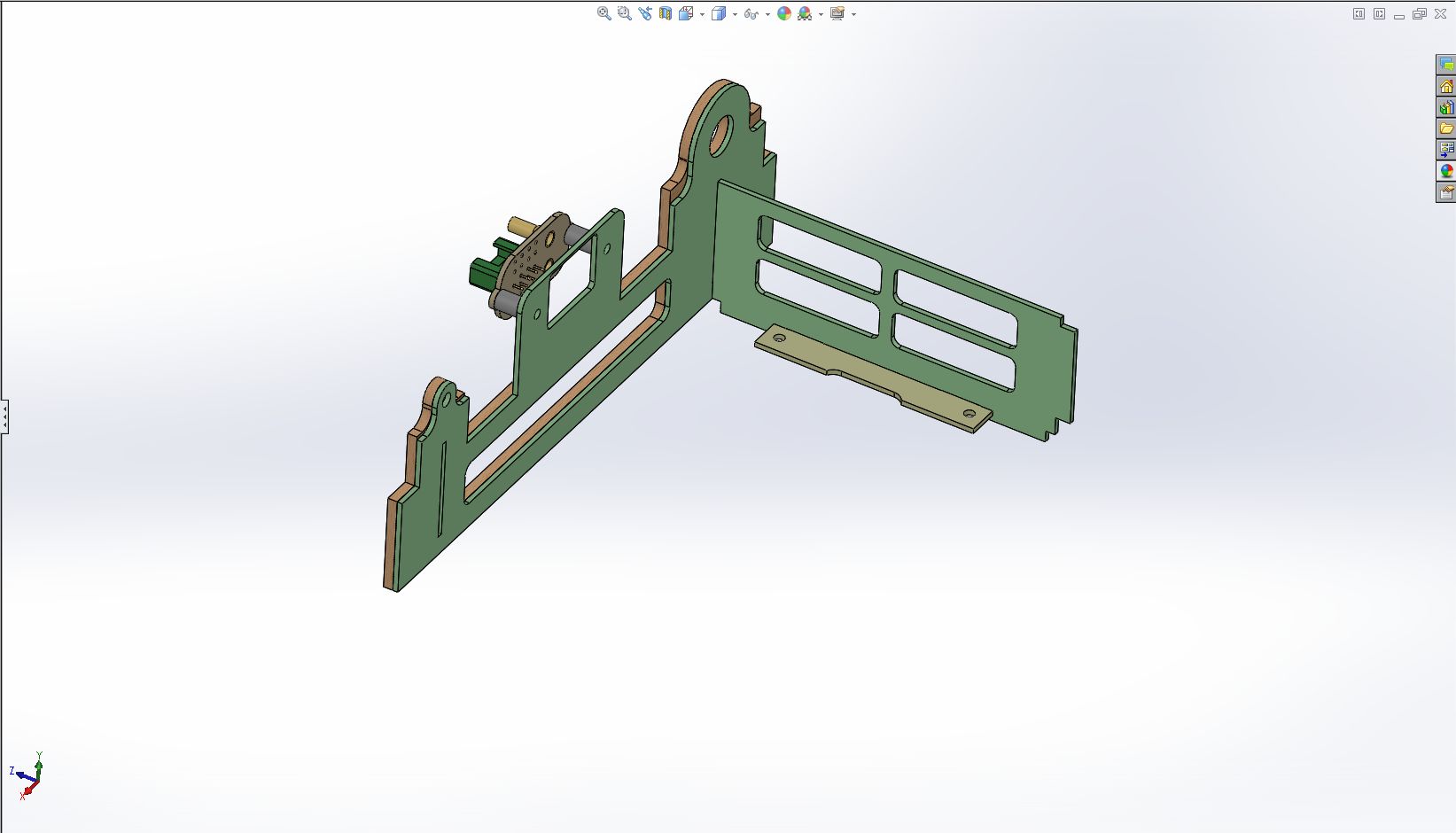Show the Design Library task pane

(x=1446, y=108)
